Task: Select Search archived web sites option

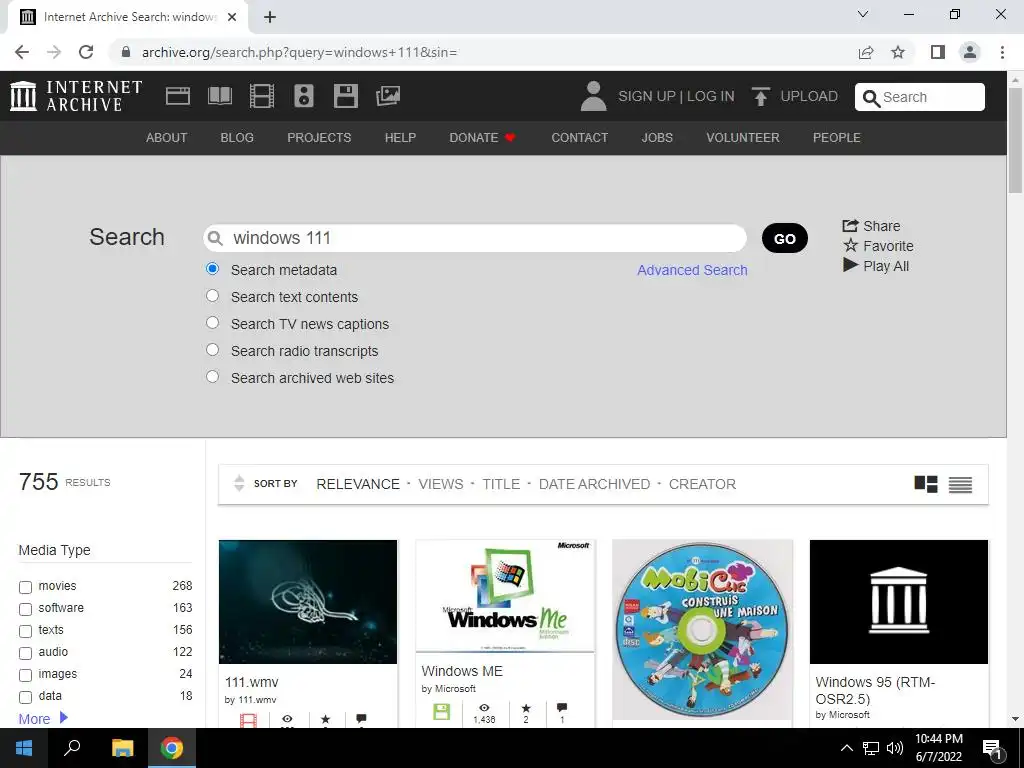Action: (212, 377)
